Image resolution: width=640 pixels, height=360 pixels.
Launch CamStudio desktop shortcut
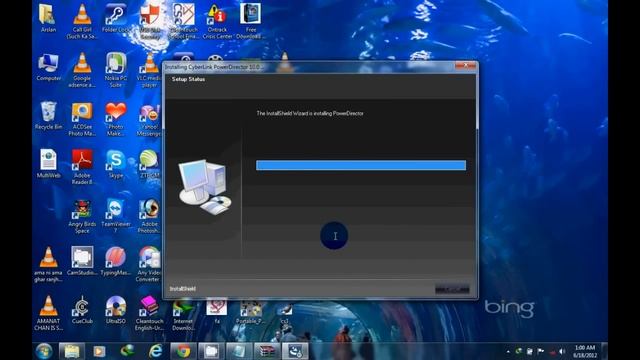point(82,261)
